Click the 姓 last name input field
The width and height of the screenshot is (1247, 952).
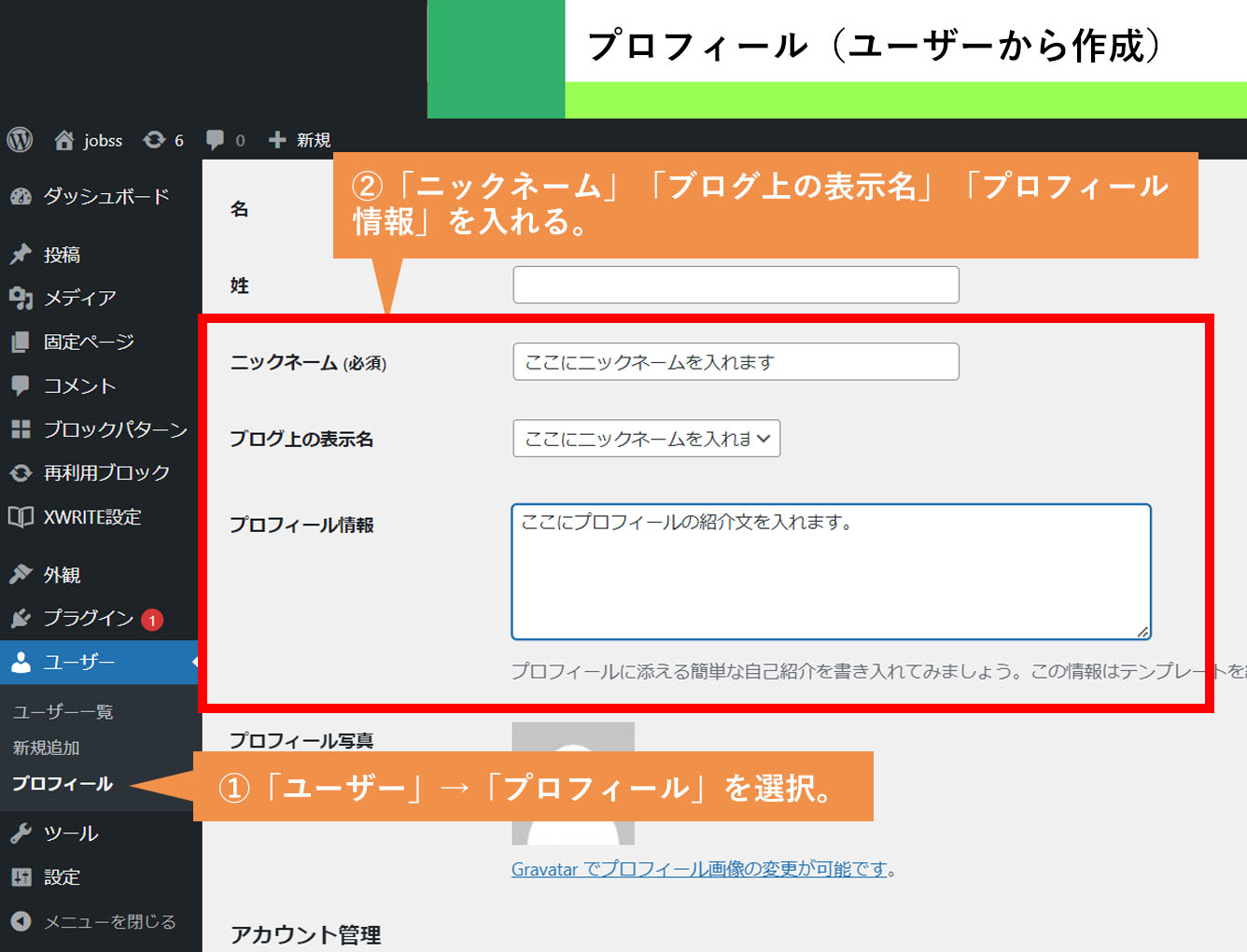(x=736, y=285)
